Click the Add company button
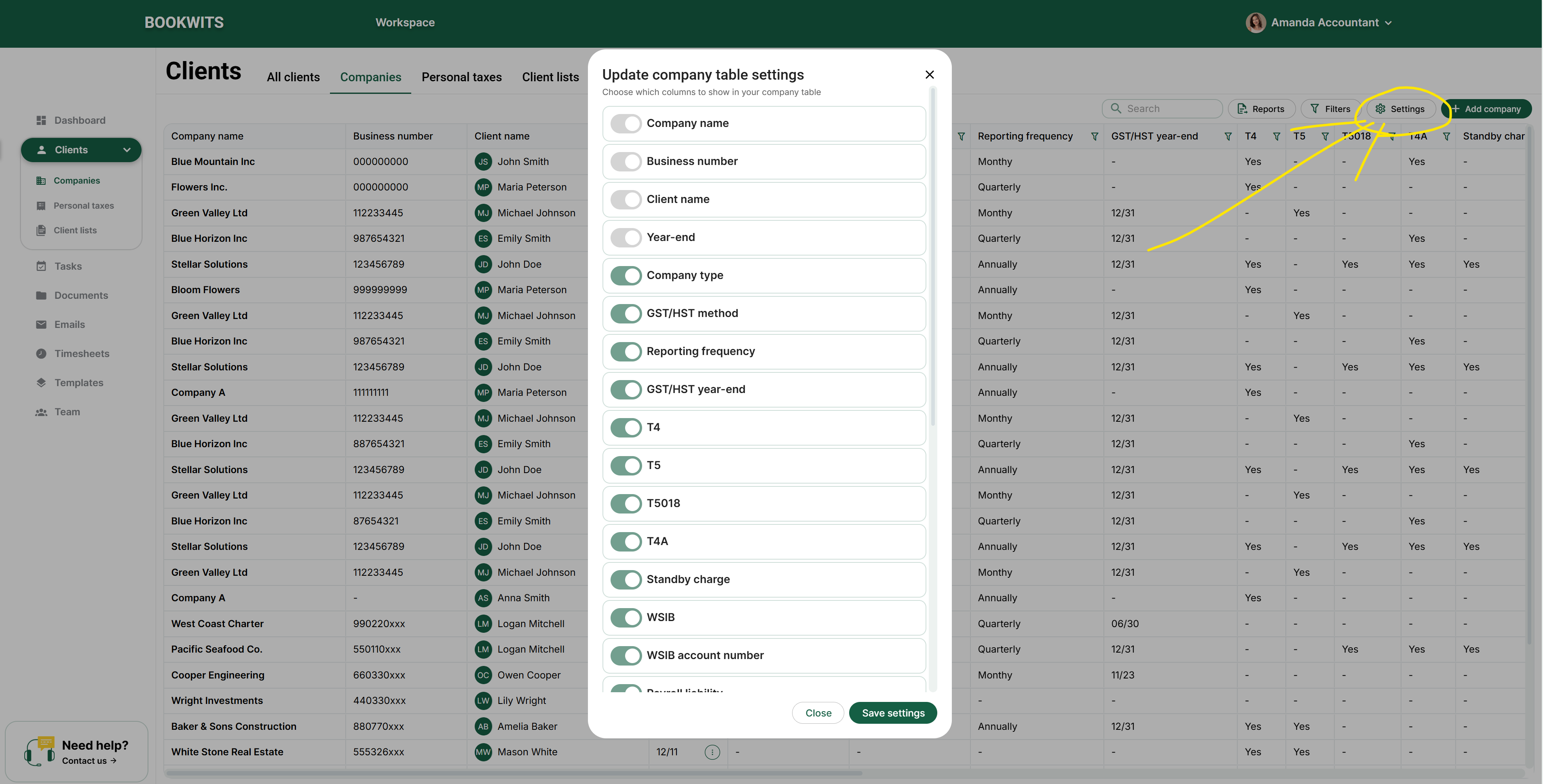The height and width of the screenshot is (784, 1543). click(x=1486, y=109)
